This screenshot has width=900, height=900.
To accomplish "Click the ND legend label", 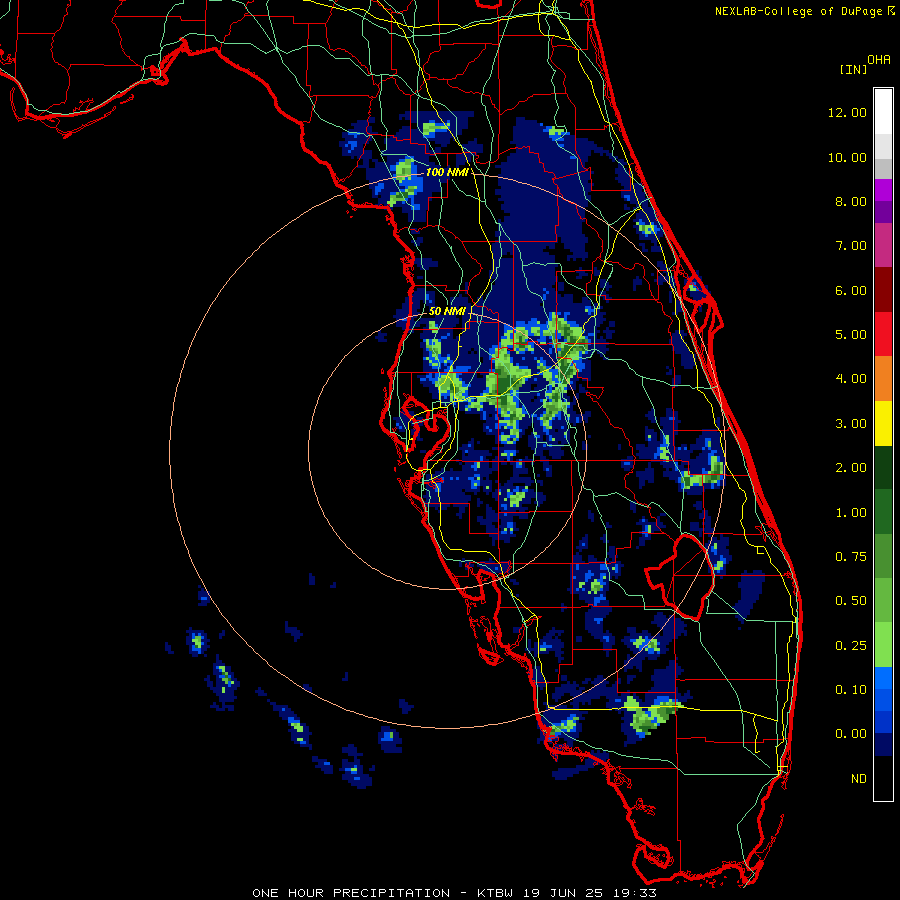I will tap(859, 779).
